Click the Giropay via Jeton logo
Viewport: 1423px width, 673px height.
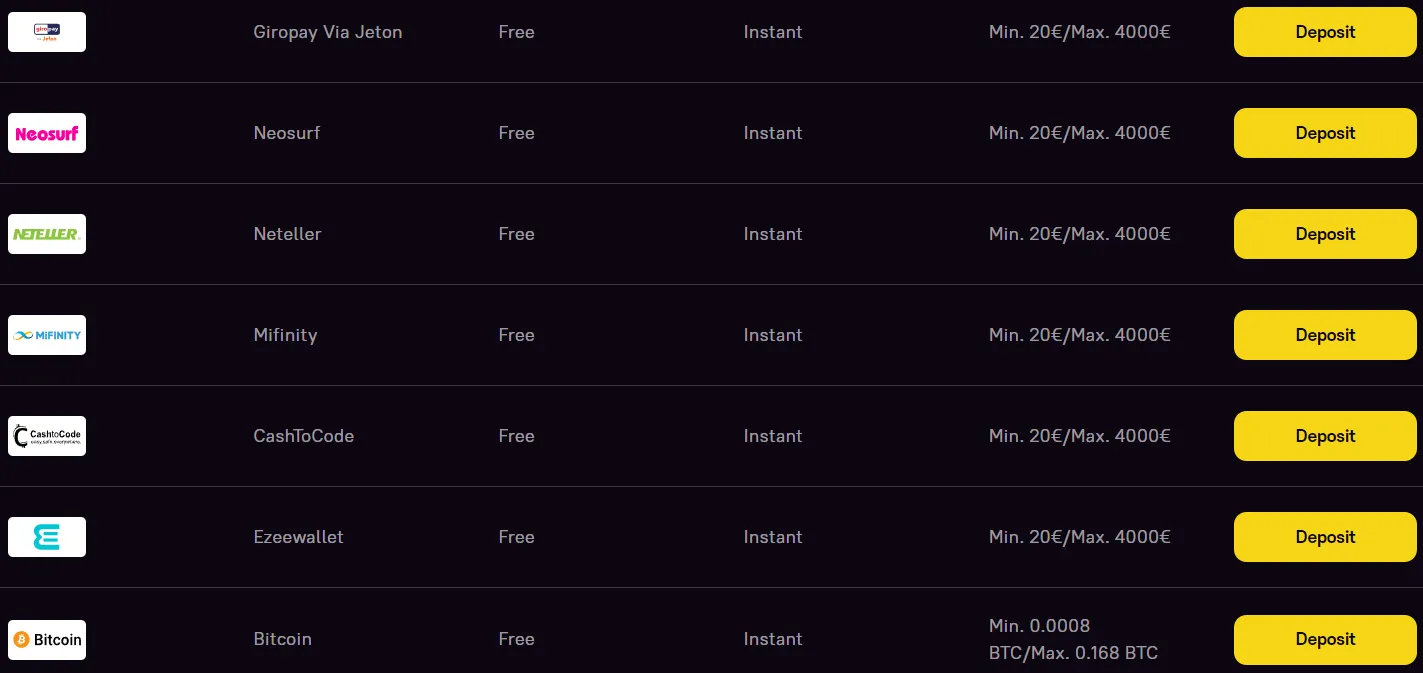[x=47, y=32]
